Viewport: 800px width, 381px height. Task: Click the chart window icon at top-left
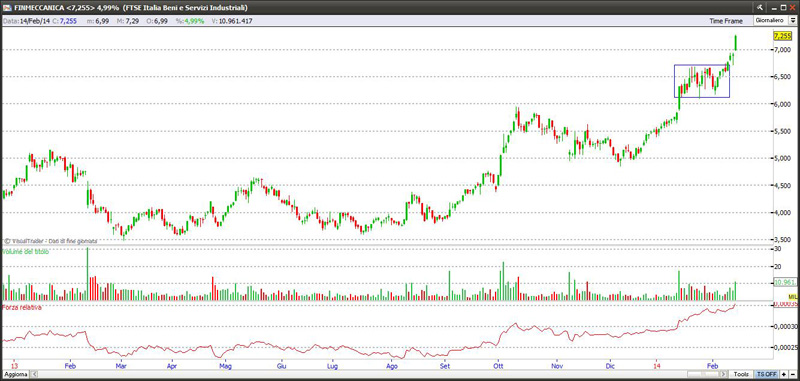(6, 8)
